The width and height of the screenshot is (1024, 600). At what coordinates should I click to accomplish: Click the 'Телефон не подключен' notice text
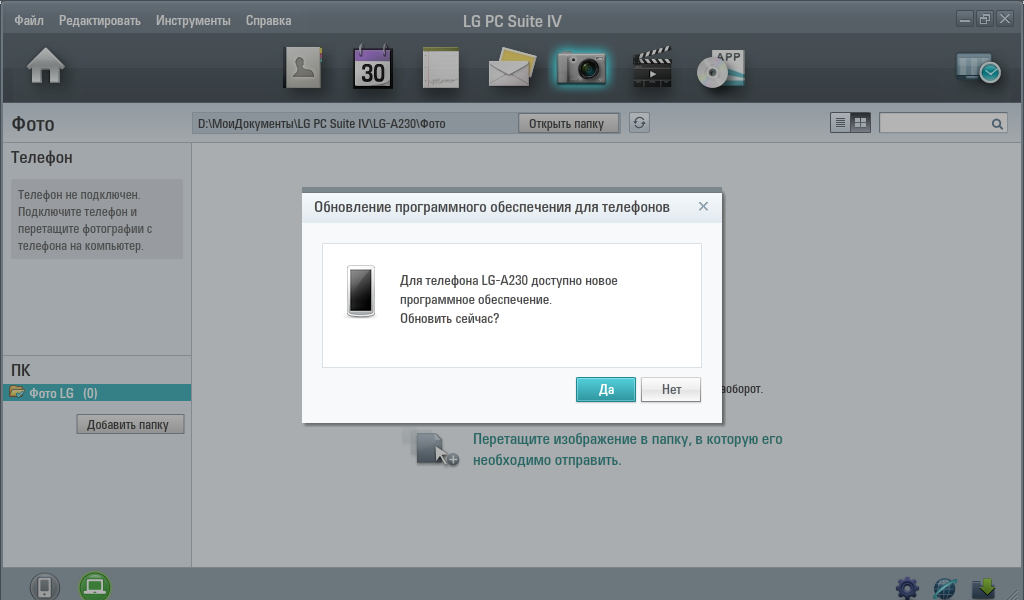(85, 220)
